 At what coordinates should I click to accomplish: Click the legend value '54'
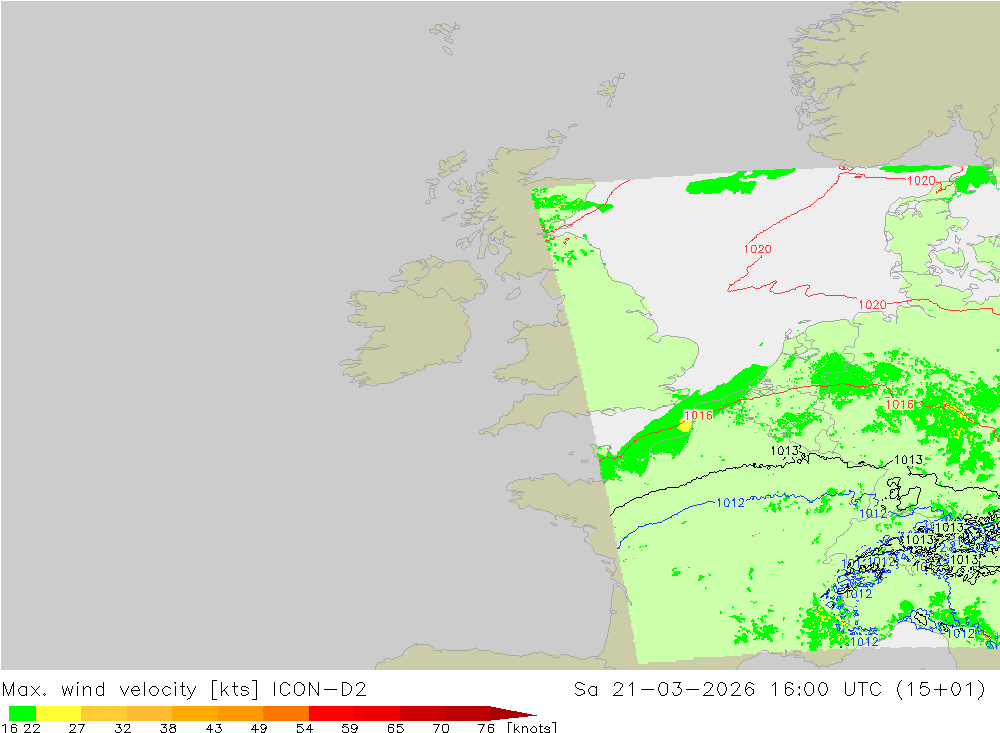(x=304, y=728)
